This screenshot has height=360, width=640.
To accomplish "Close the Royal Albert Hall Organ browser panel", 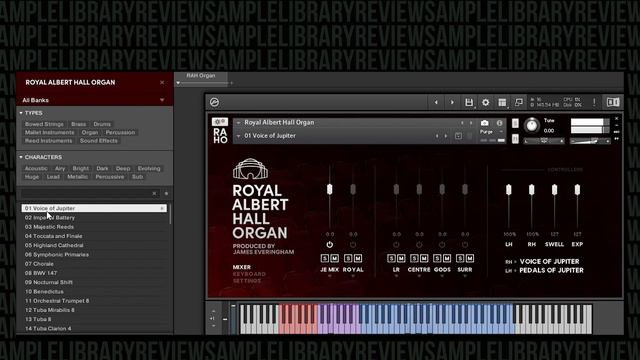I will pos(162,82).
